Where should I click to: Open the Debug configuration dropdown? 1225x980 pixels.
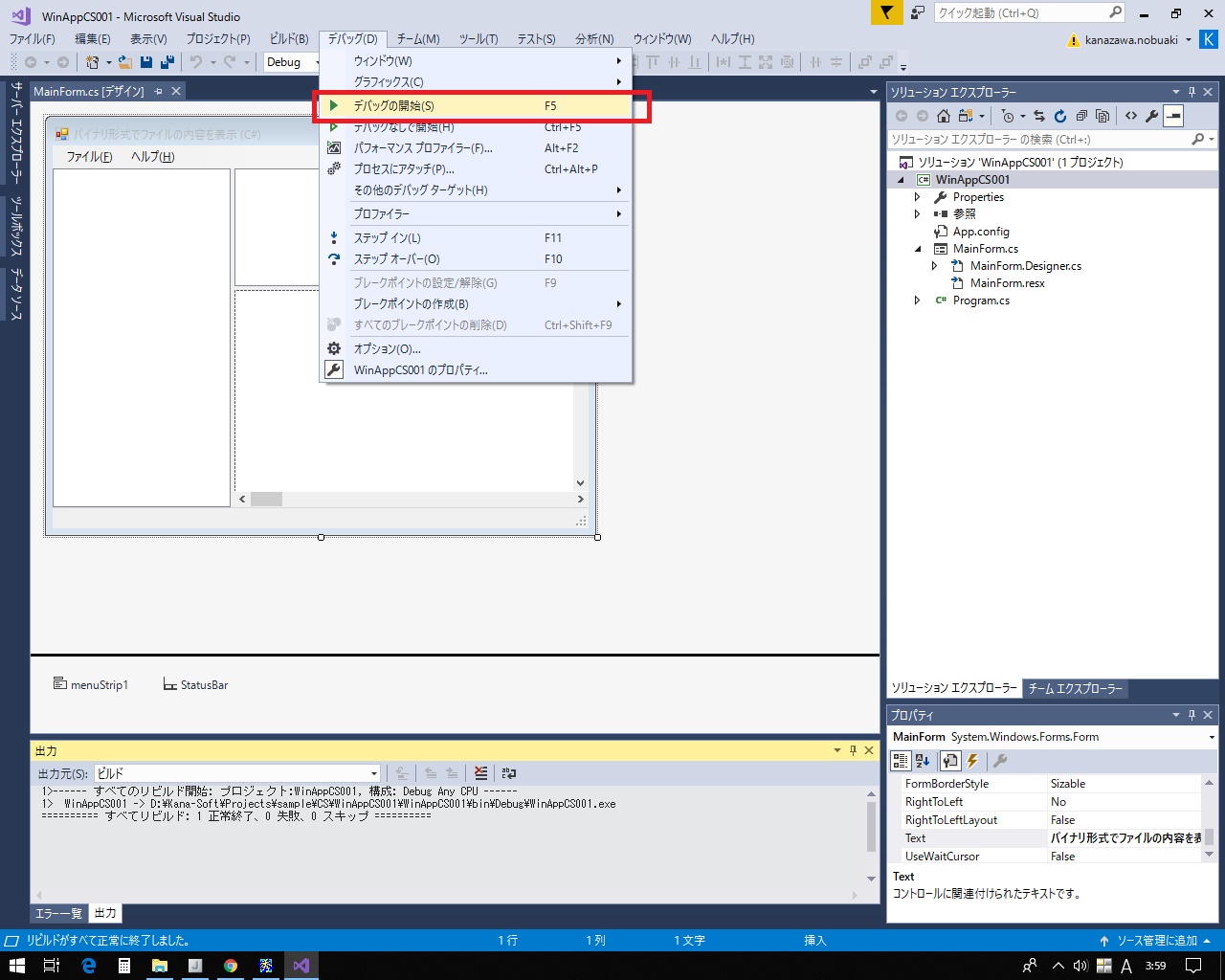pos(293,62)
